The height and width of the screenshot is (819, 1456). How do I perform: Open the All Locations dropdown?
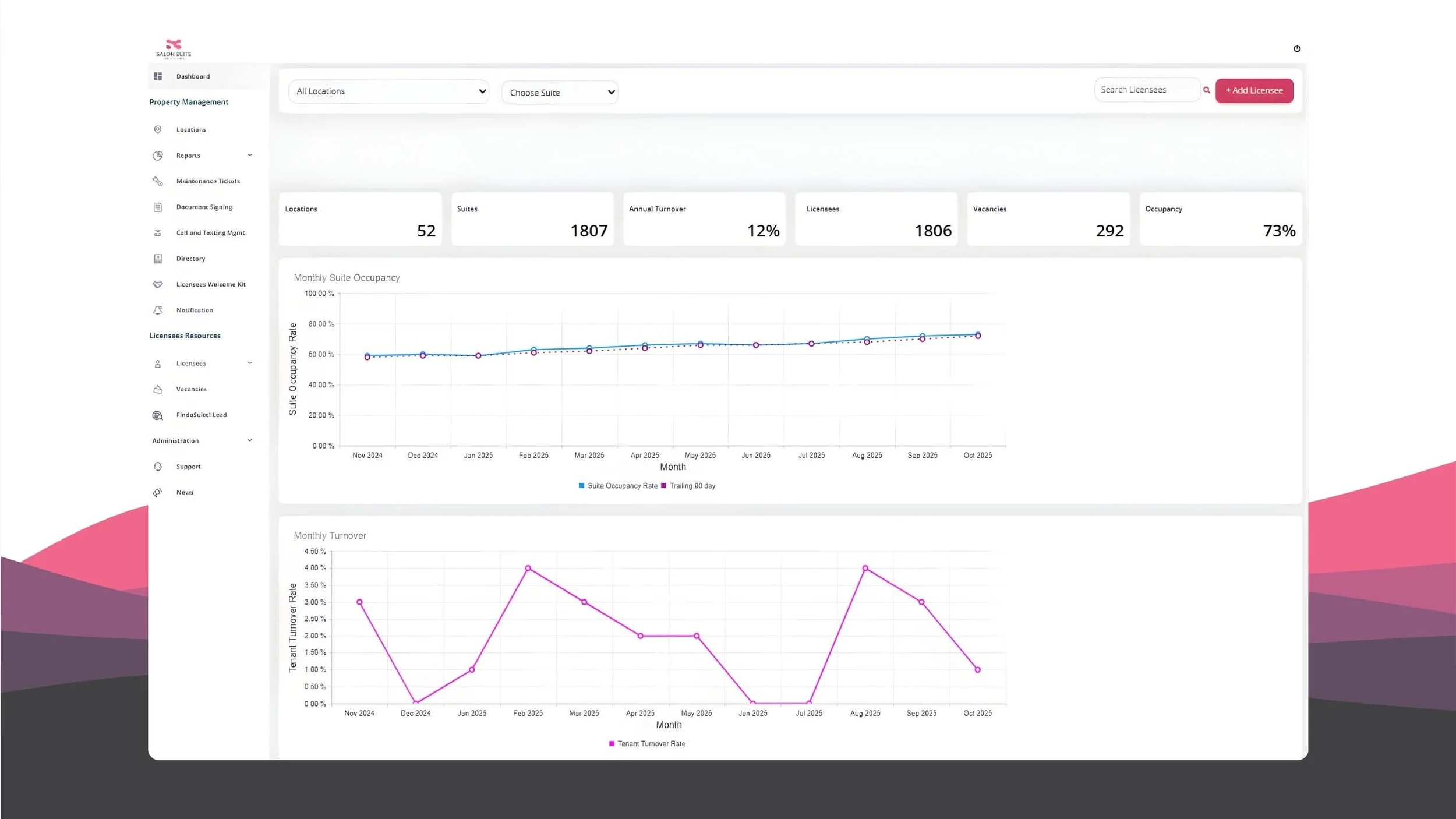pyautogui.click(x=388, y=91)
